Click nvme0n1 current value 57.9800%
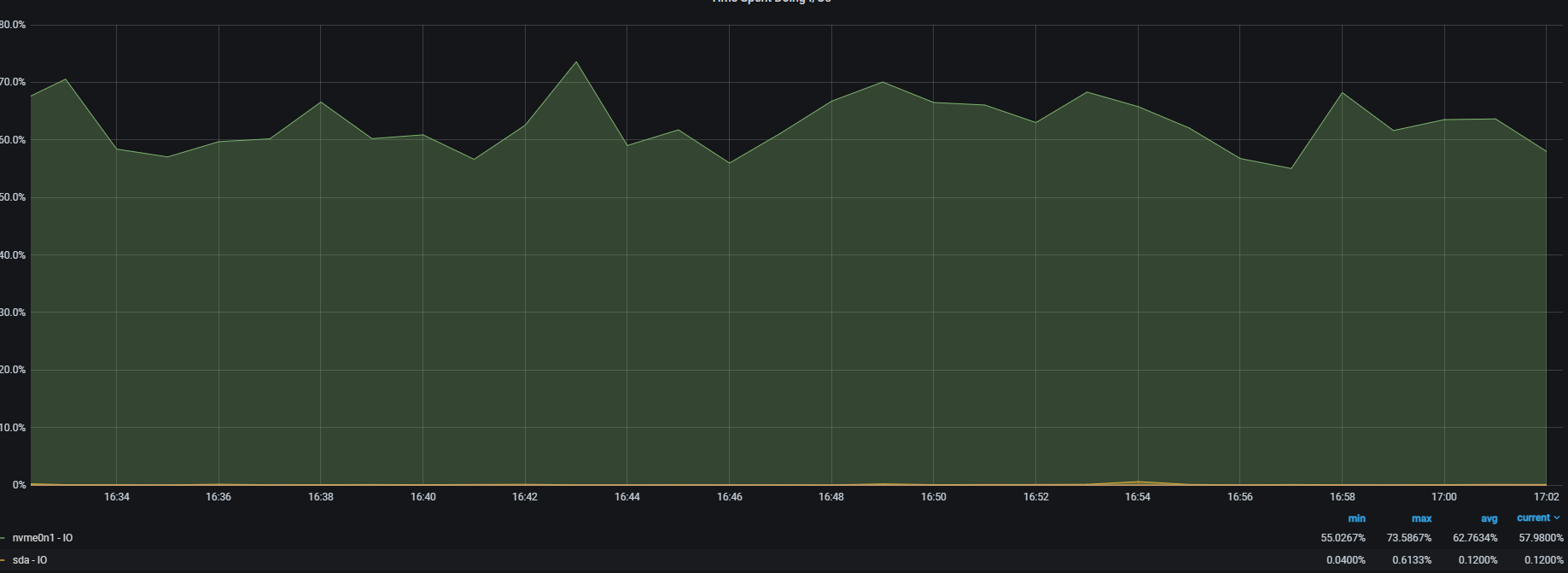This screenshot has height=573, width=1568. pos(1541,538)
